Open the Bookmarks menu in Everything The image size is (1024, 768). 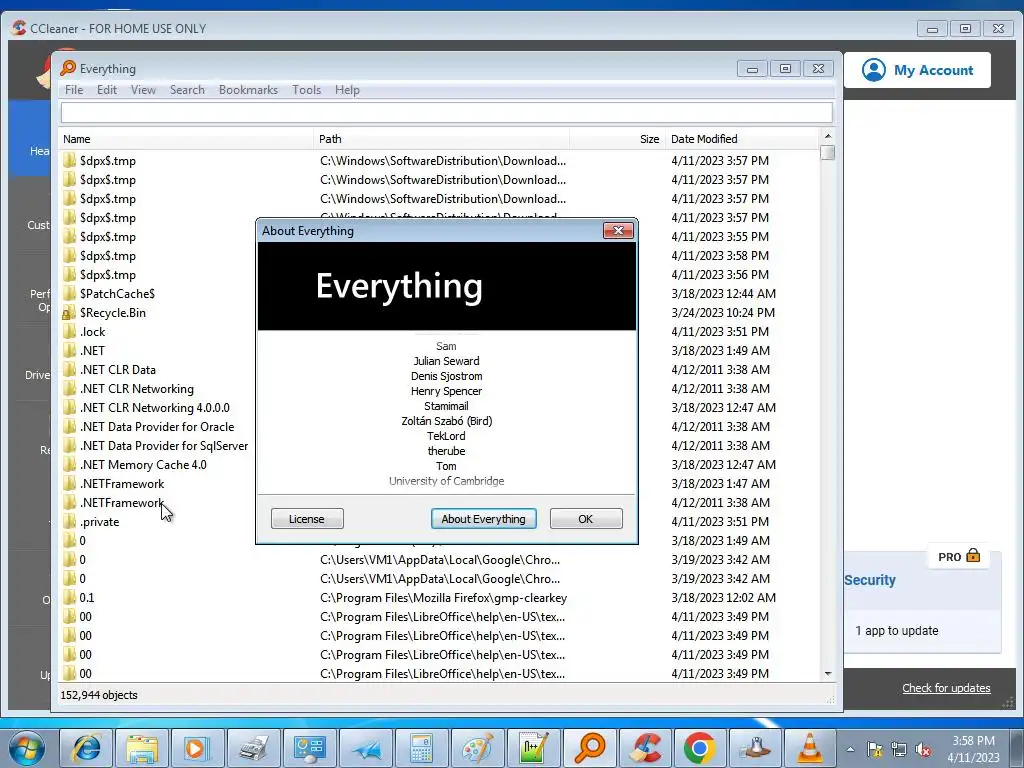[x=248, y=89]
